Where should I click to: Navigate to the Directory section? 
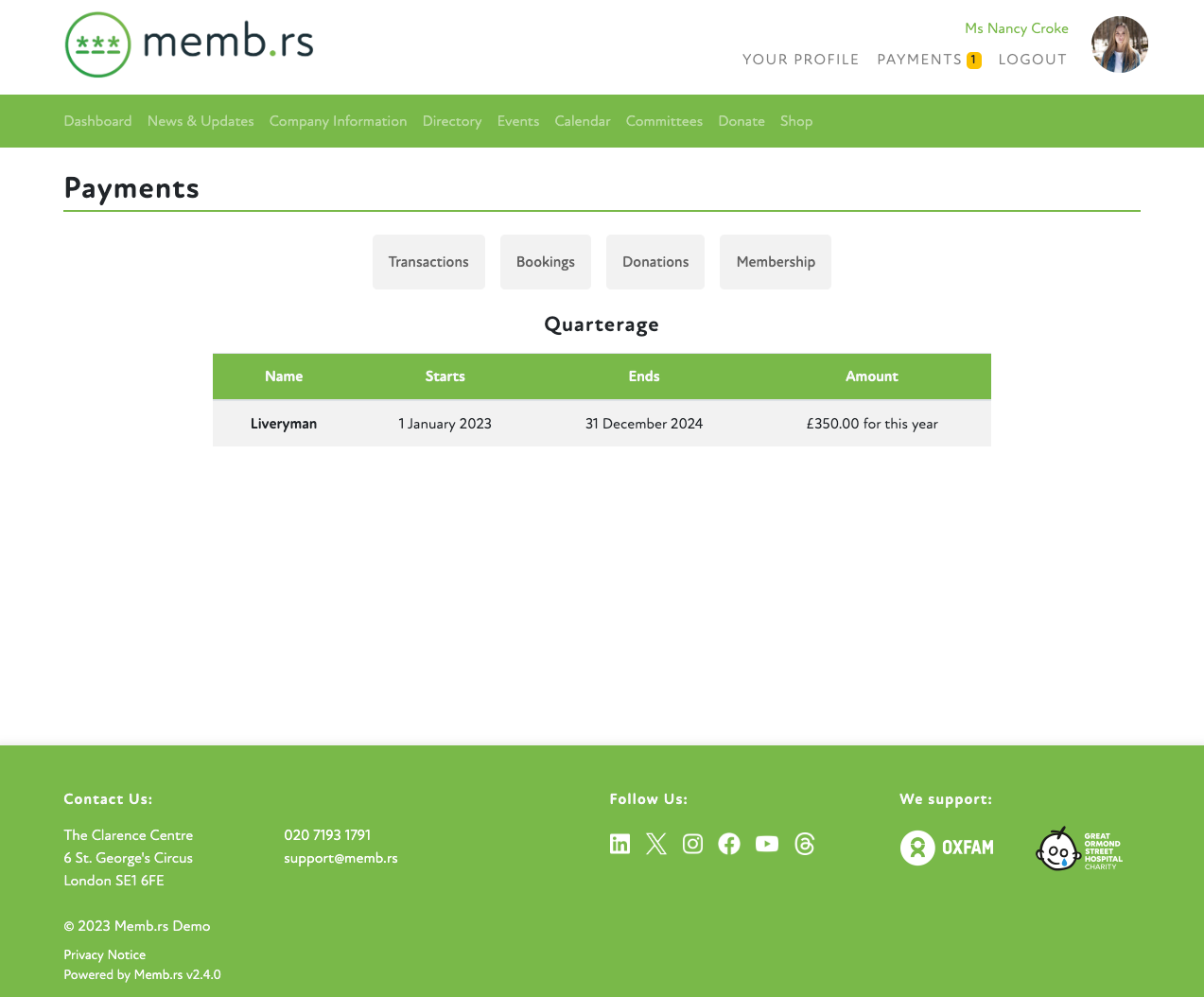[451, 121]
